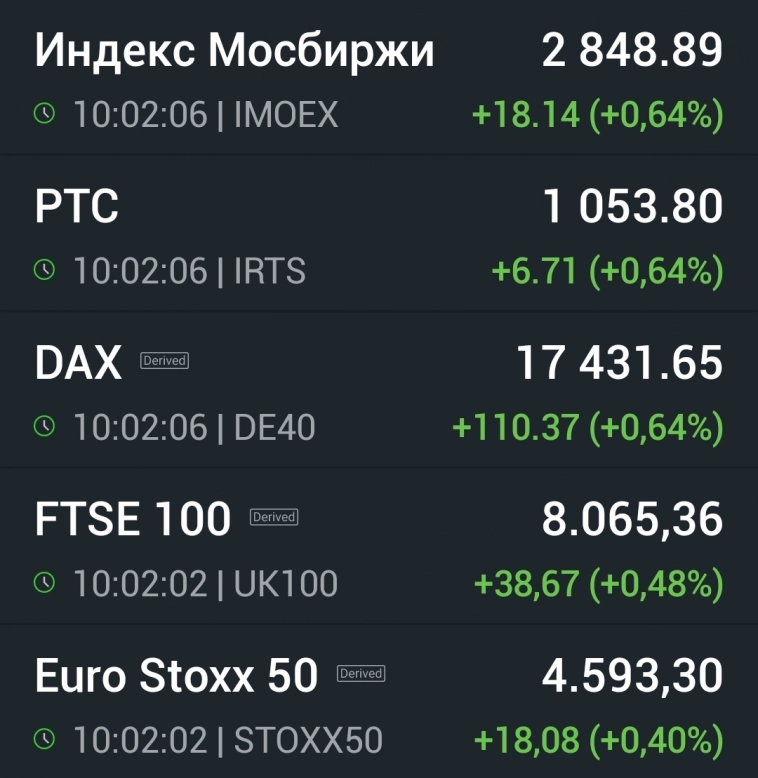Click the Derived badge next to Euro Stoxx 50
Screen dimensions: 758x778
point(361,674)
